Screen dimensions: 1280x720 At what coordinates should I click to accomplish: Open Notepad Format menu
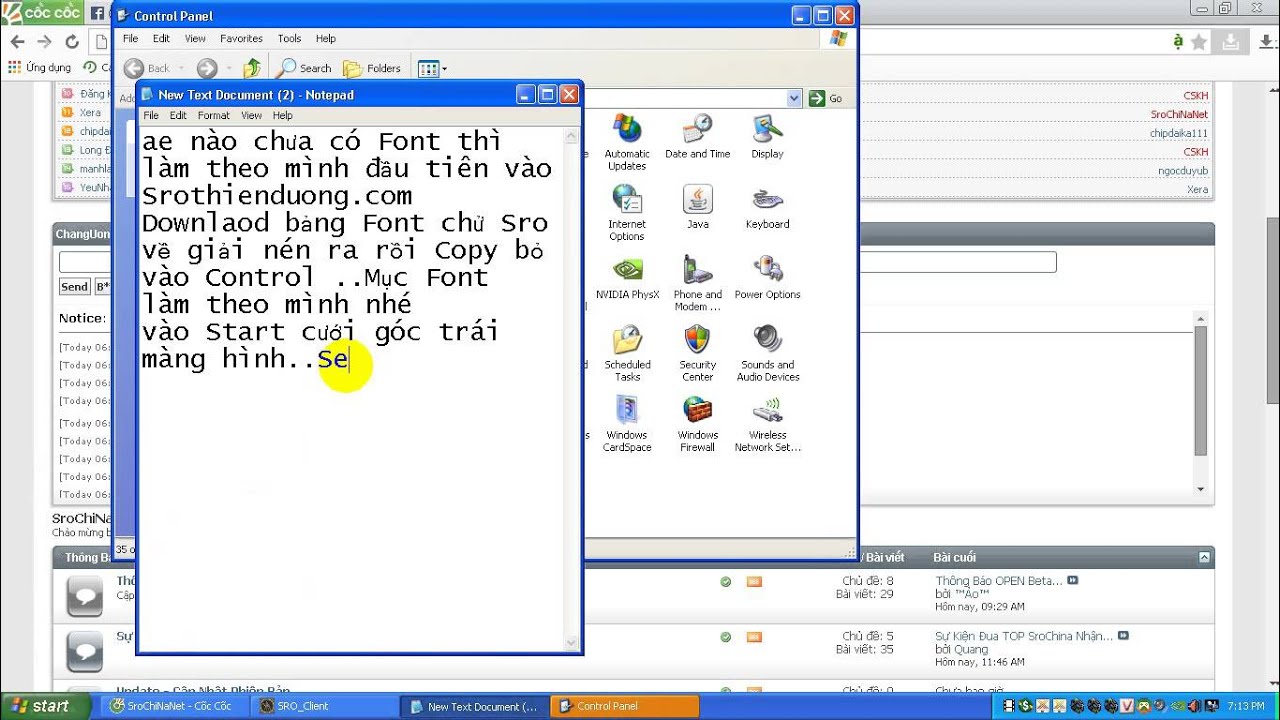click(x=213, y=115)
